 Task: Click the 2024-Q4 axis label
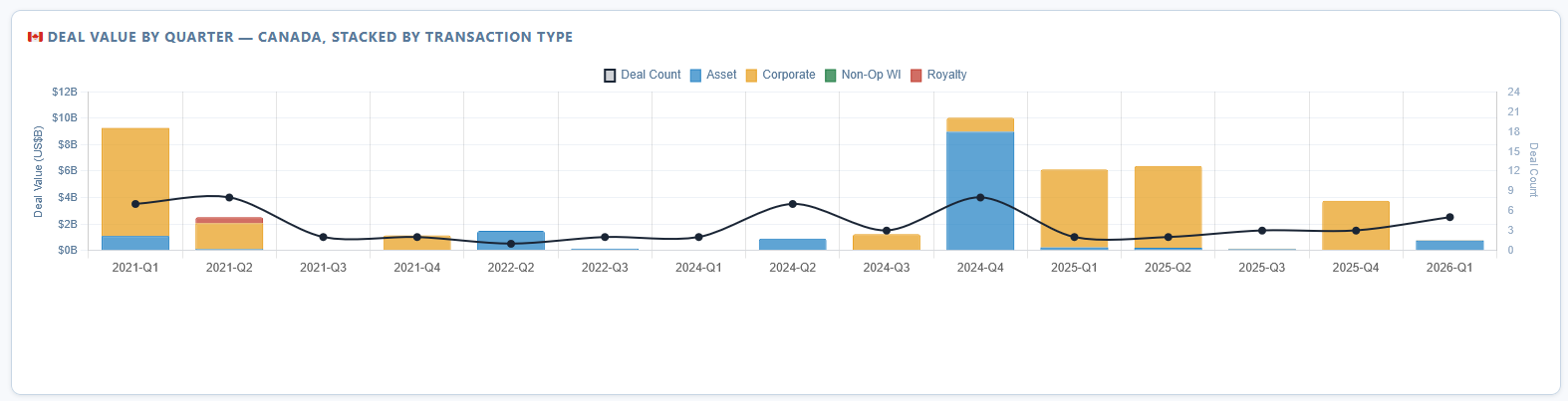click(980, 268)
